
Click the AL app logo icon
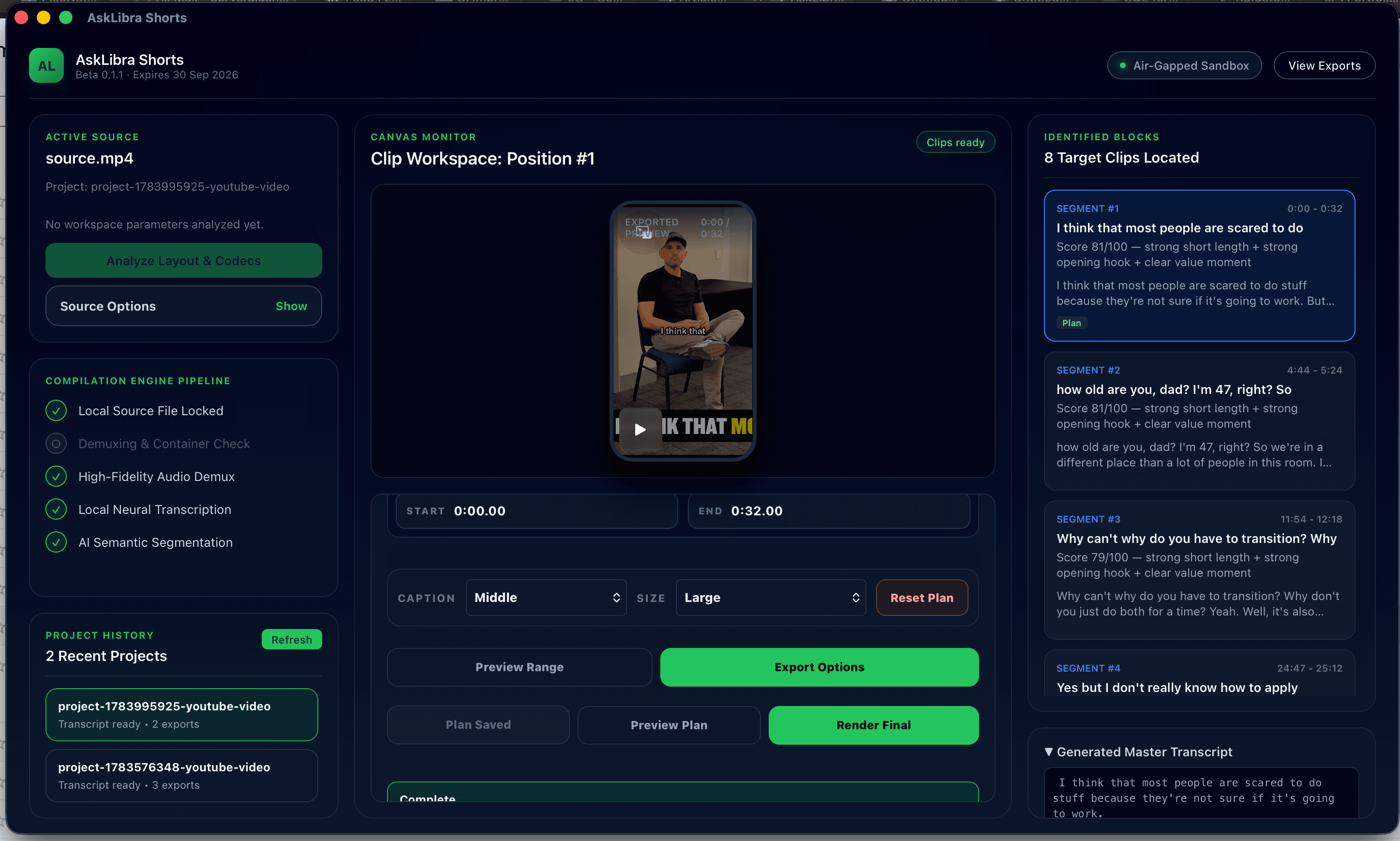(46, 66)
